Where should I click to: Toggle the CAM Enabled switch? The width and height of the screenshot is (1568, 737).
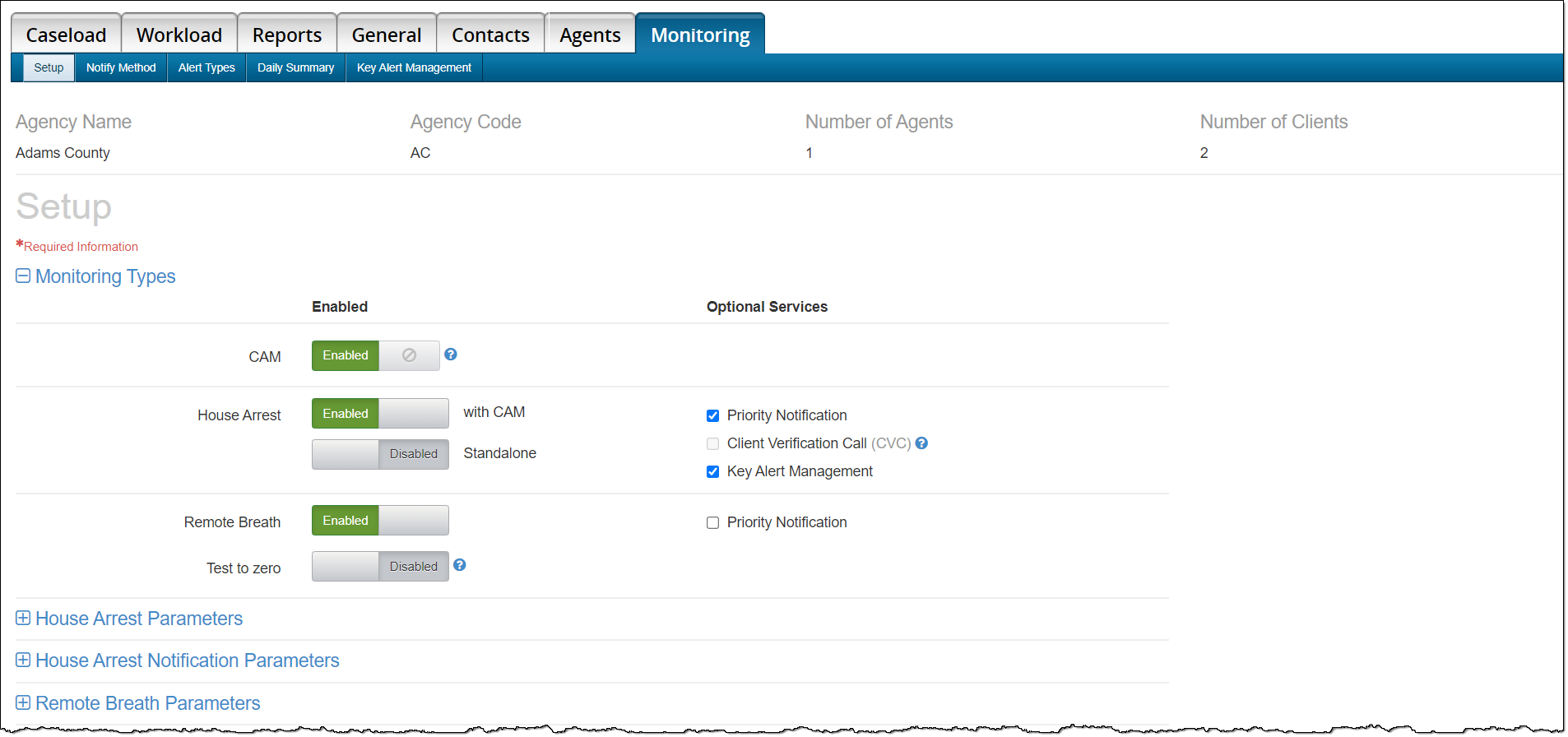(375, 355)
